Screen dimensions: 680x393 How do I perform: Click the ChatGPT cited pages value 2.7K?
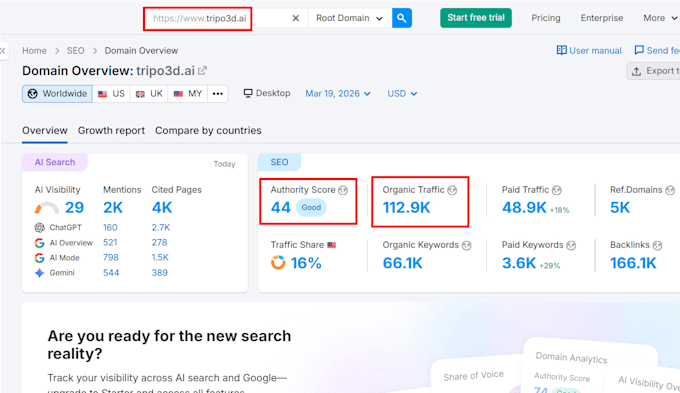pos(161,227)
